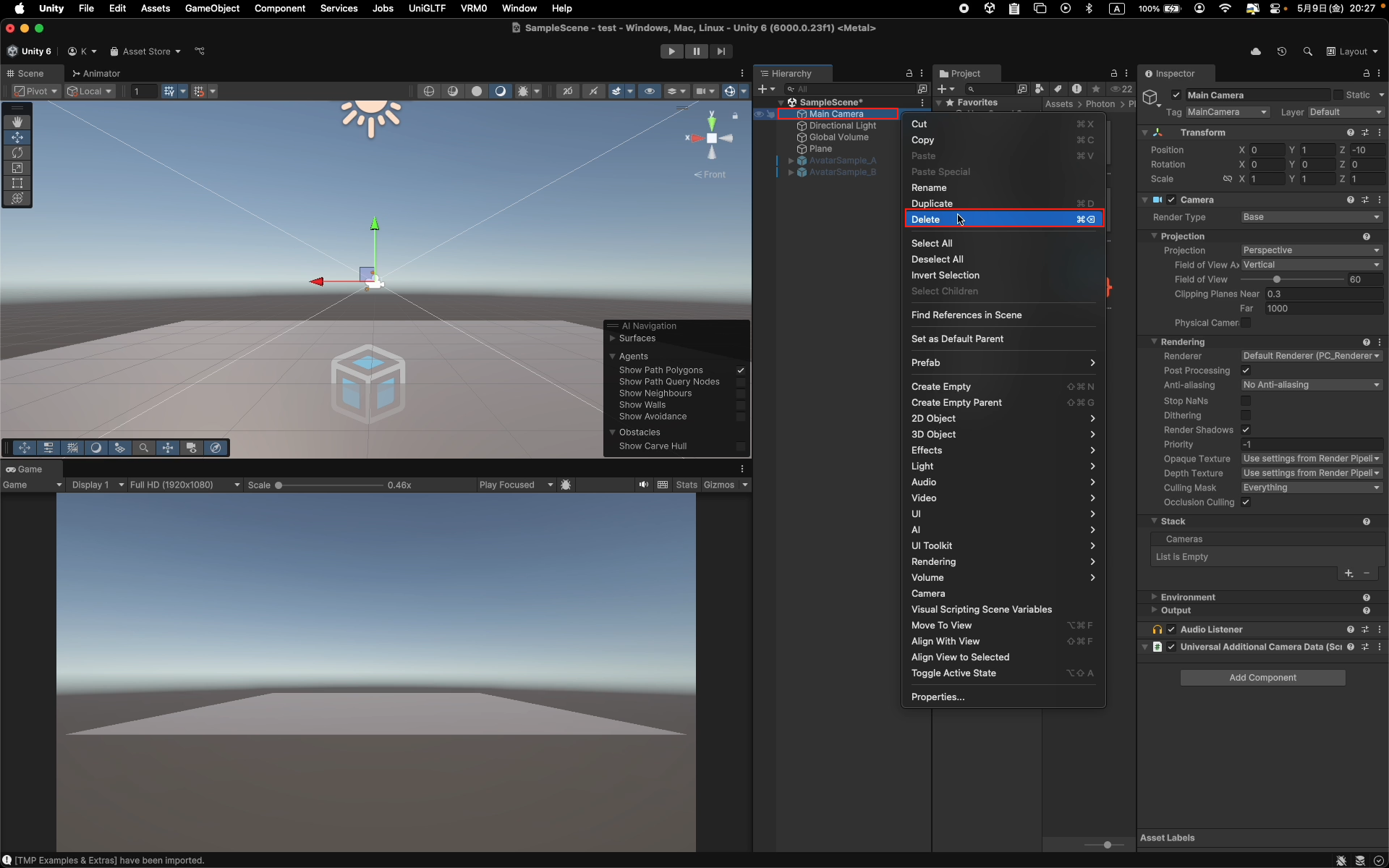Open the Pivot dropdown
This screenshot has width=1389, height=868.
[36, 91]
